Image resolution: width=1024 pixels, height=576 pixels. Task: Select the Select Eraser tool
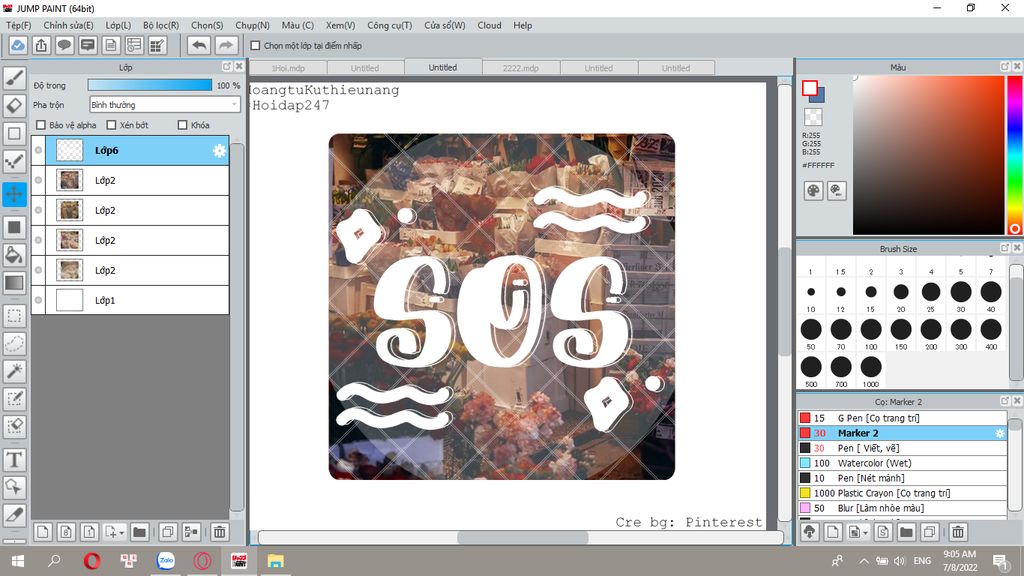pos(14,426)
